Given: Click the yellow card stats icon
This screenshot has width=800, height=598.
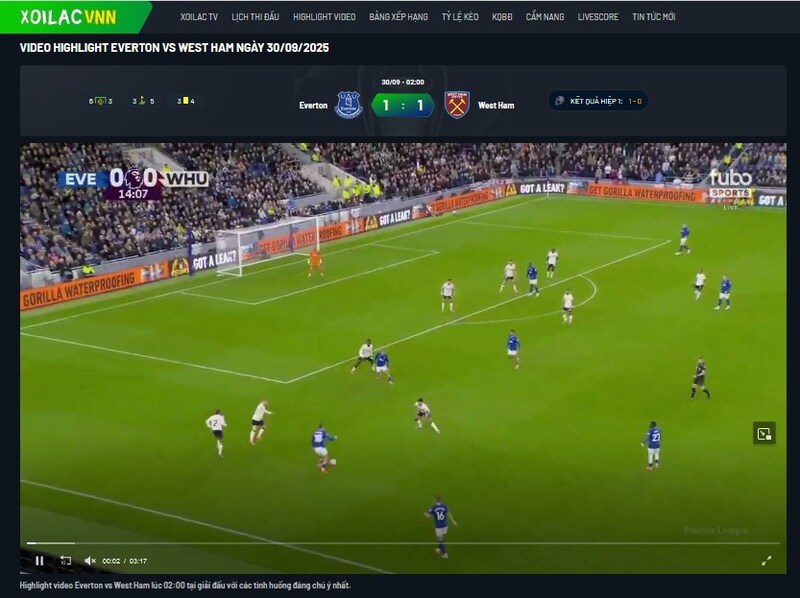Looking at the screenshot, I should point(185,101).
